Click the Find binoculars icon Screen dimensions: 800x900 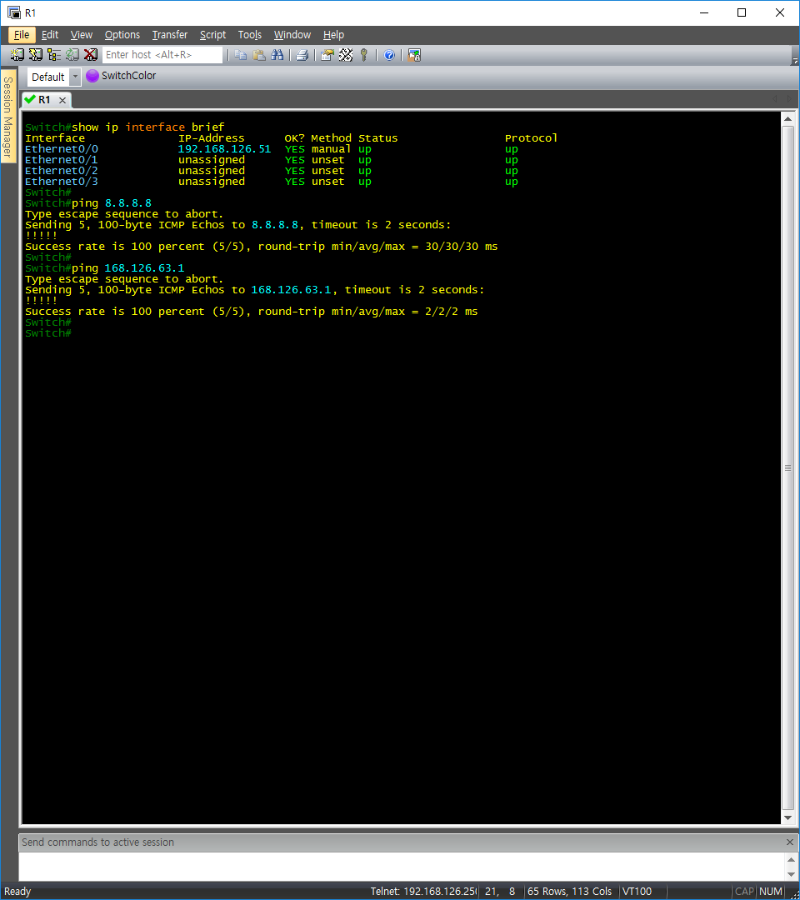[x=275, y=55]
